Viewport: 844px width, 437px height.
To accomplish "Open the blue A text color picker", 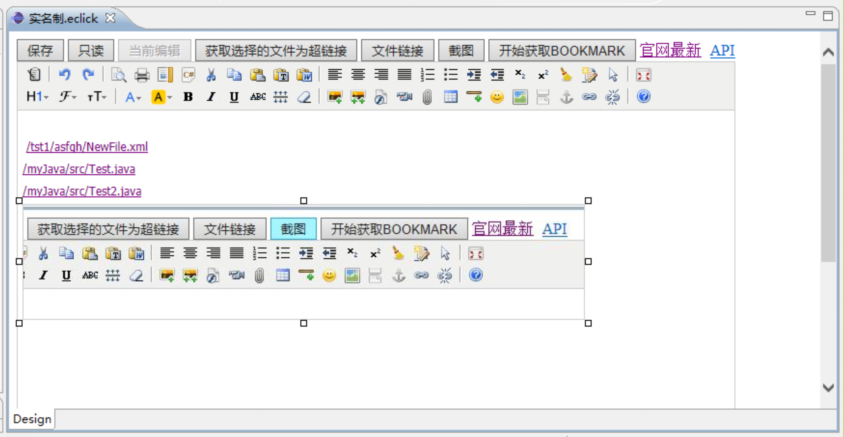I will point(133,97).
